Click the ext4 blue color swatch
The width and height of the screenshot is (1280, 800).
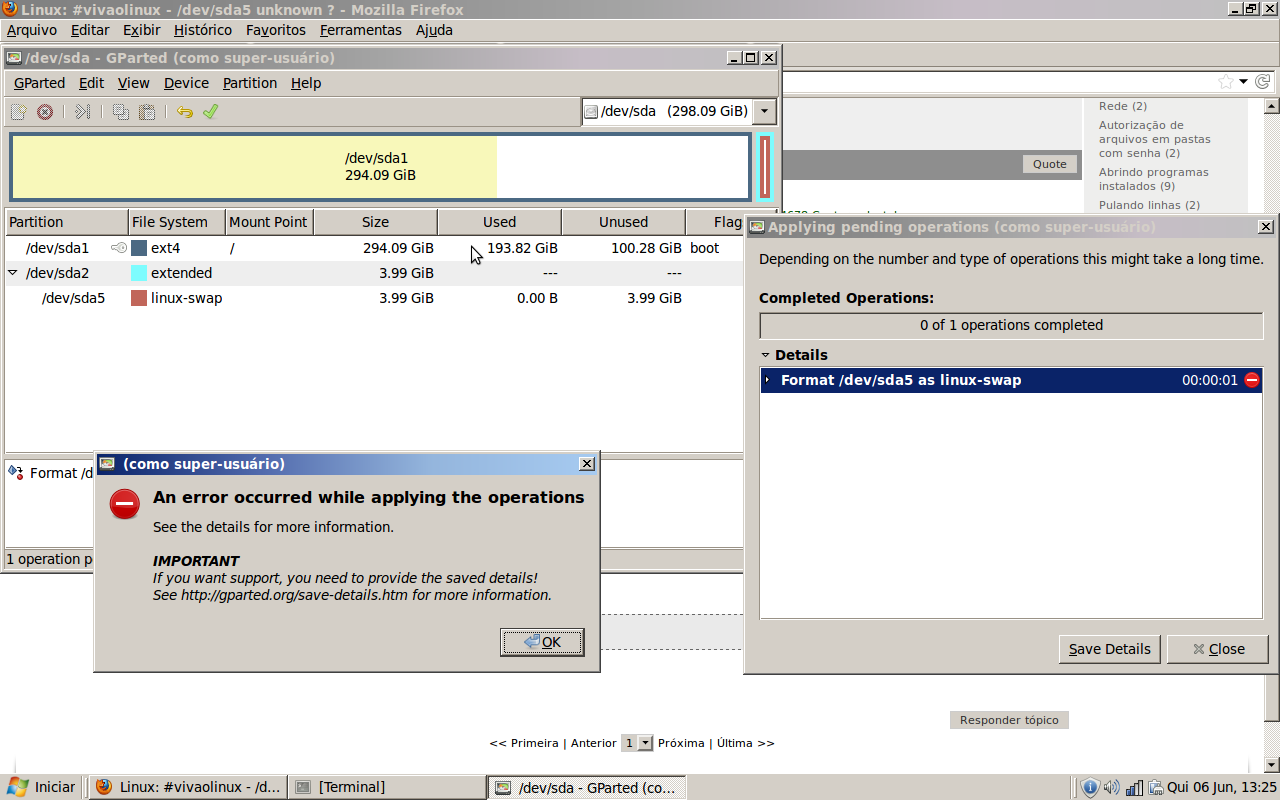139,248
